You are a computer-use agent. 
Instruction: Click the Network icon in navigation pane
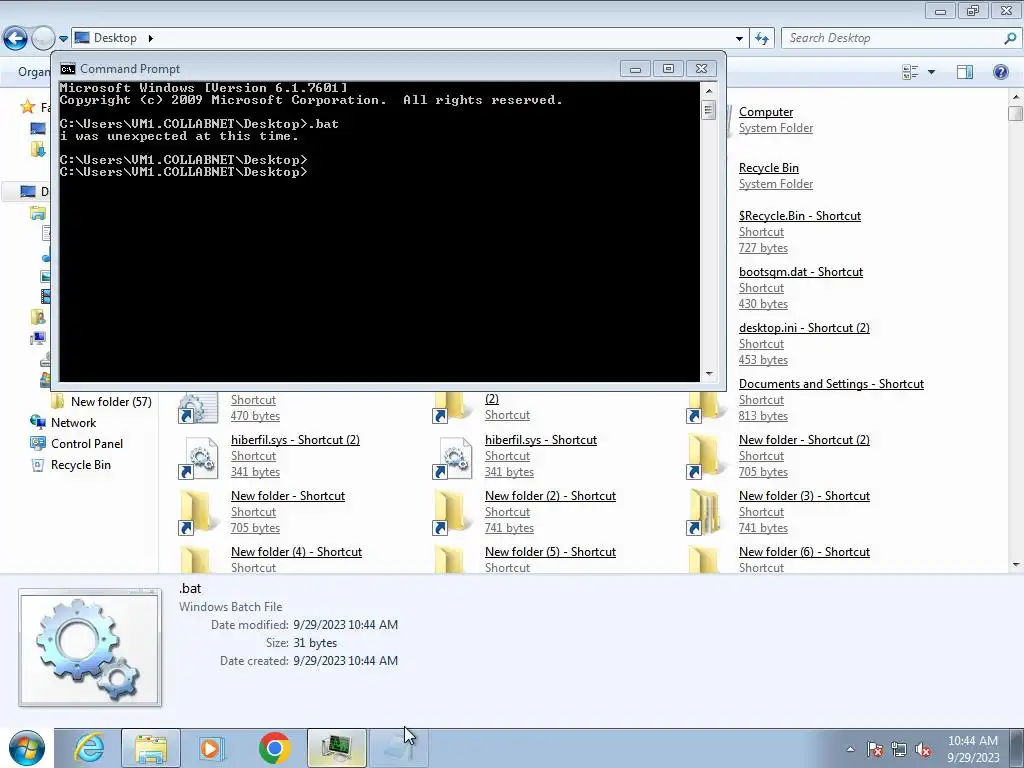[x=37, y=423]
